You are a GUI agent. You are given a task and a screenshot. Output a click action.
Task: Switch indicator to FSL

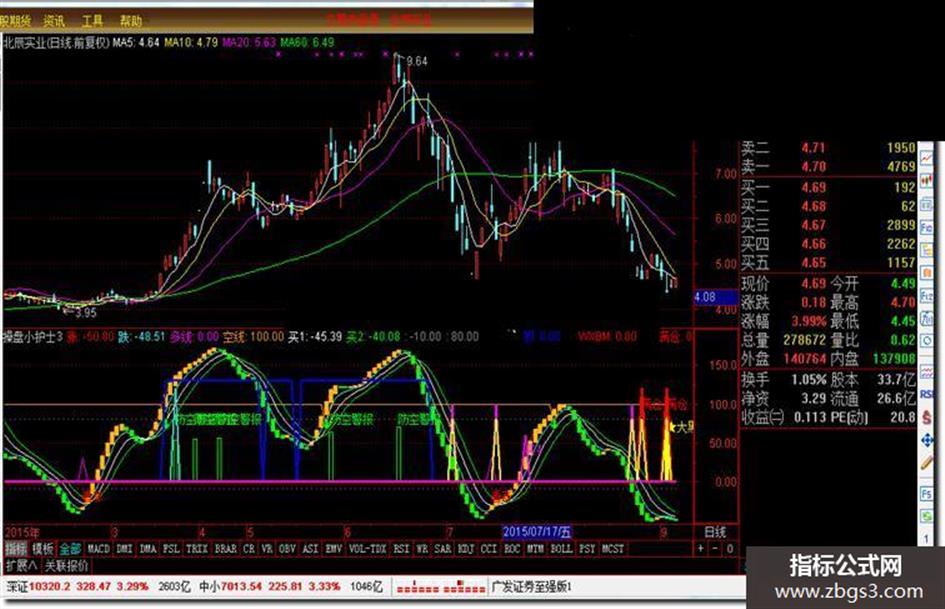pyautogui.click(x=171, y=549)
